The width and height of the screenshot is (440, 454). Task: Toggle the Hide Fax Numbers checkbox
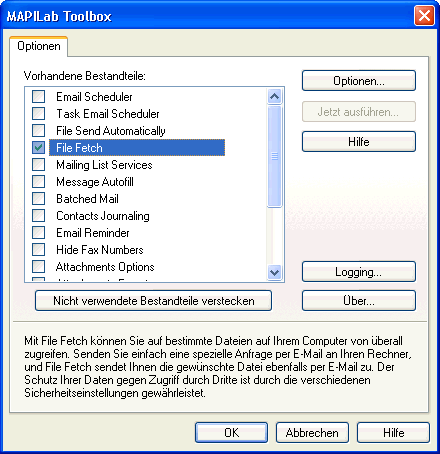[38, 250]
